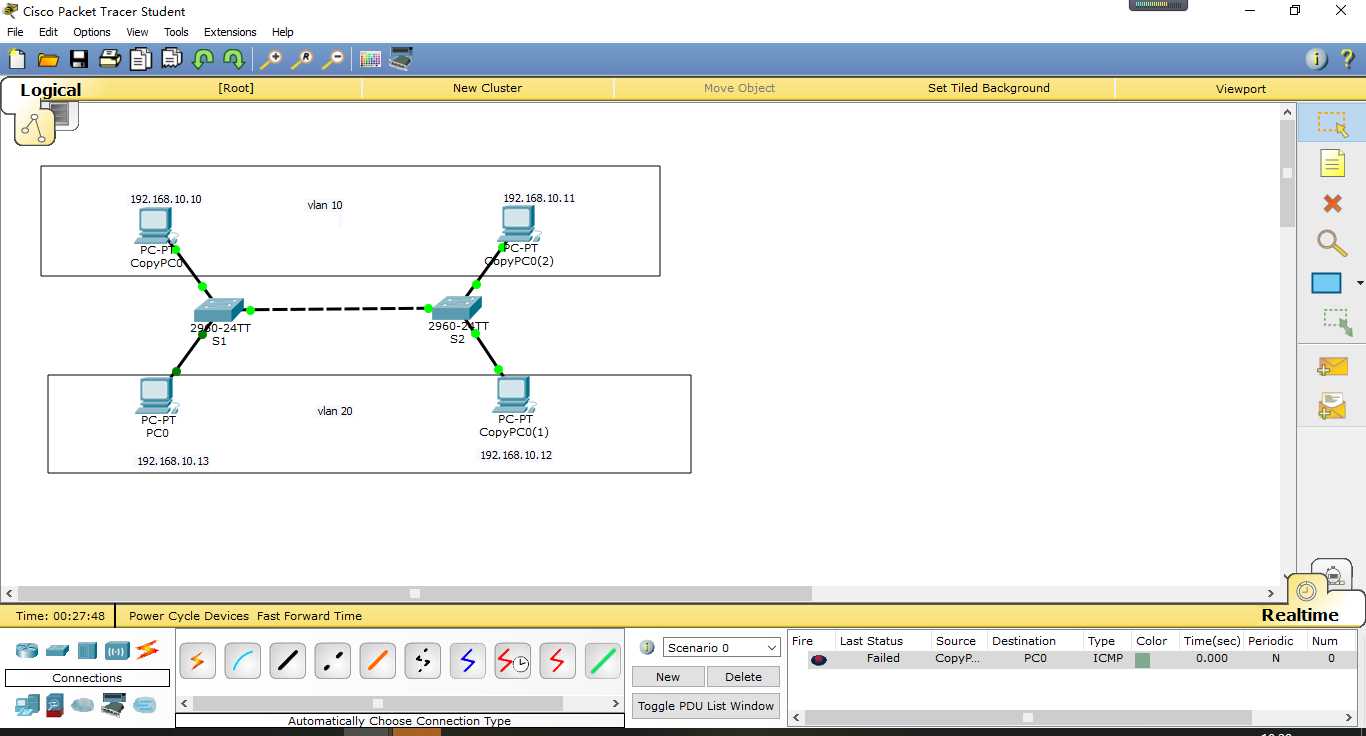Screen dimensions: 1366x736
Task: Switch to the Realtime mode tab
Action: point(1300,615)
